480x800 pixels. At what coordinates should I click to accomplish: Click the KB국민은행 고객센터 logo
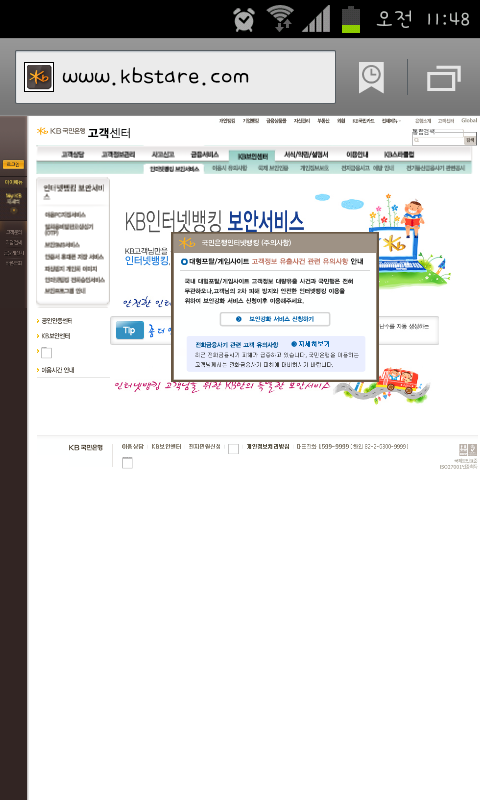pos(84,132)
